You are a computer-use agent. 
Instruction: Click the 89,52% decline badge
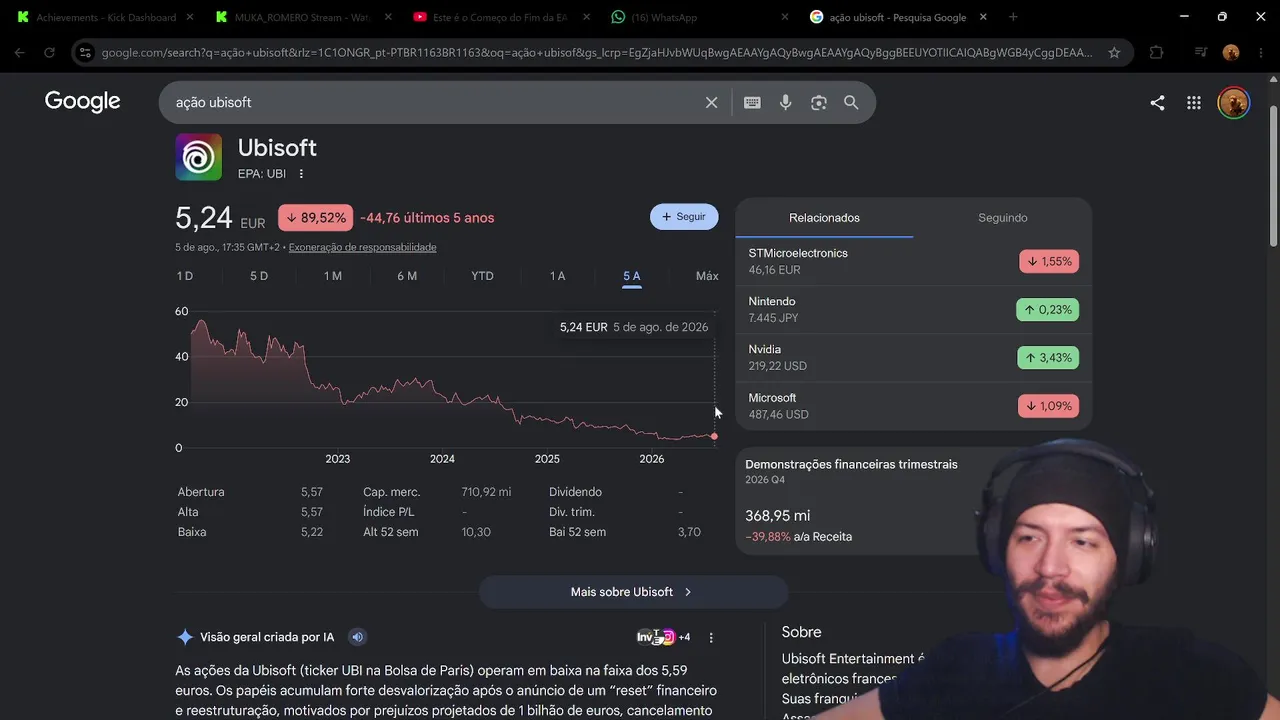point(315,218)
